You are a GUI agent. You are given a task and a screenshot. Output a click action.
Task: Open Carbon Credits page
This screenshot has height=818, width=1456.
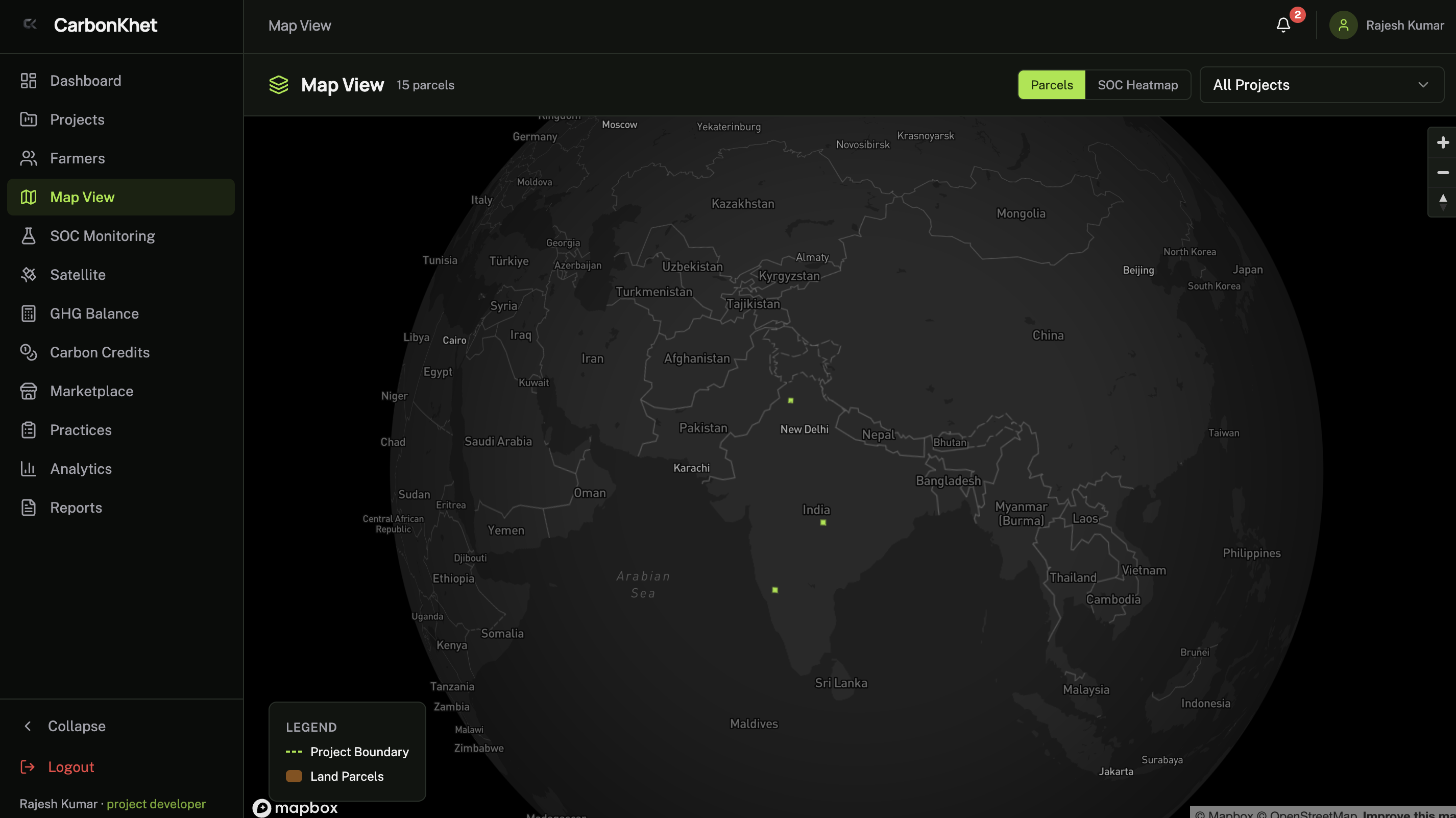tap(121, 352)
